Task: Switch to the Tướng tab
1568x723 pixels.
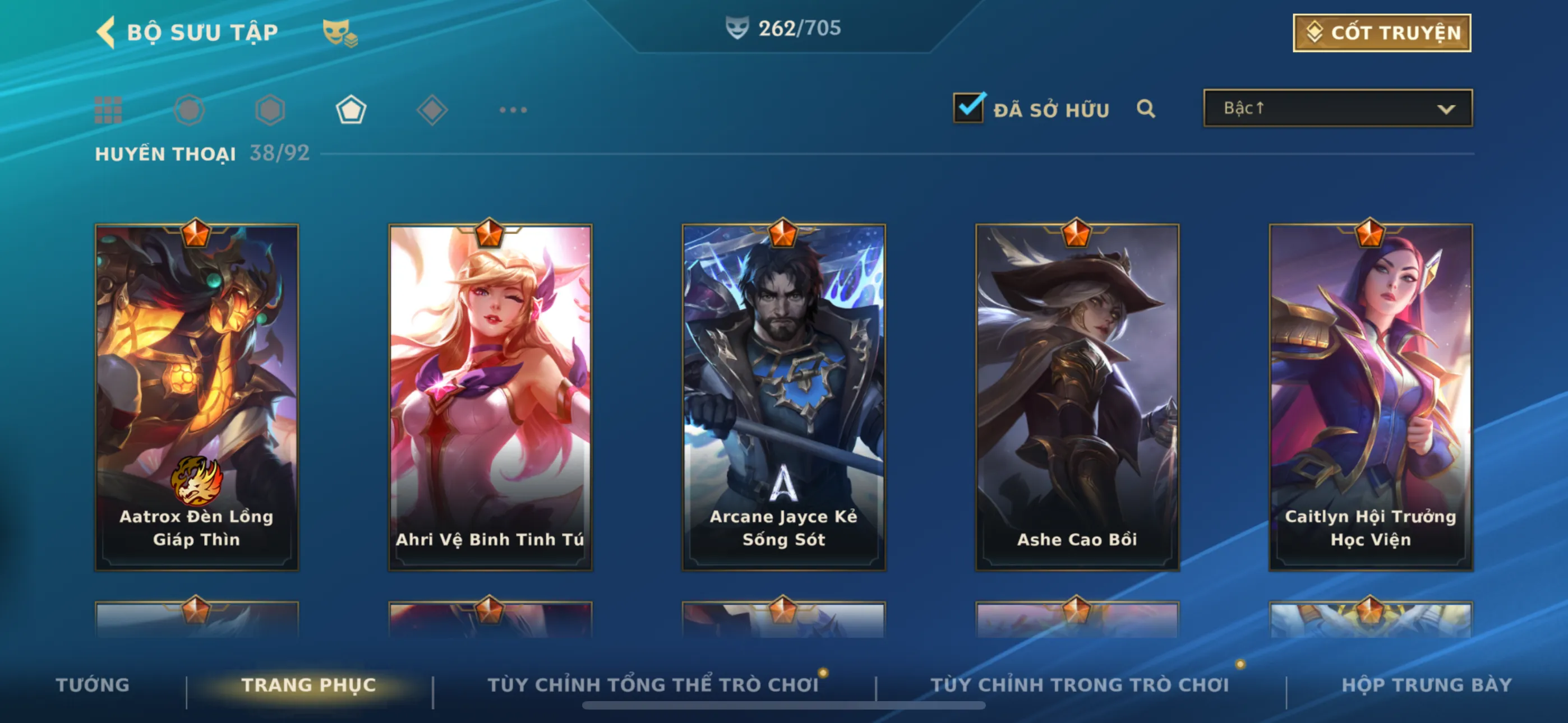Action: pyautogui.click(x=93, y=685)
